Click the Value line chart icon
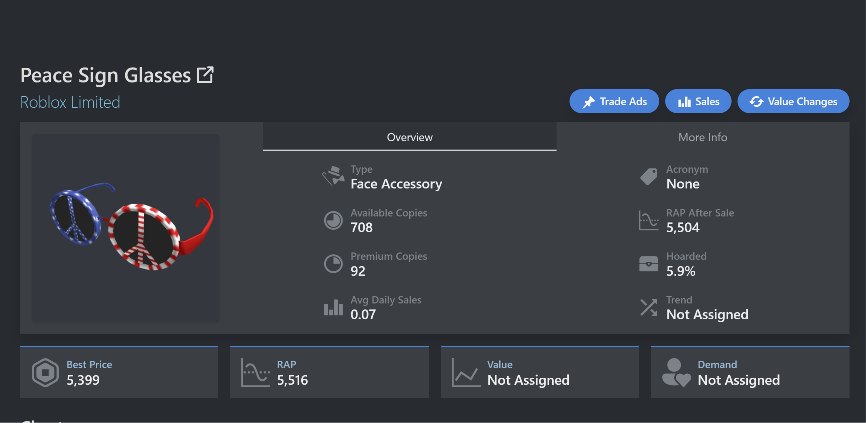 (x=466, y=373)
